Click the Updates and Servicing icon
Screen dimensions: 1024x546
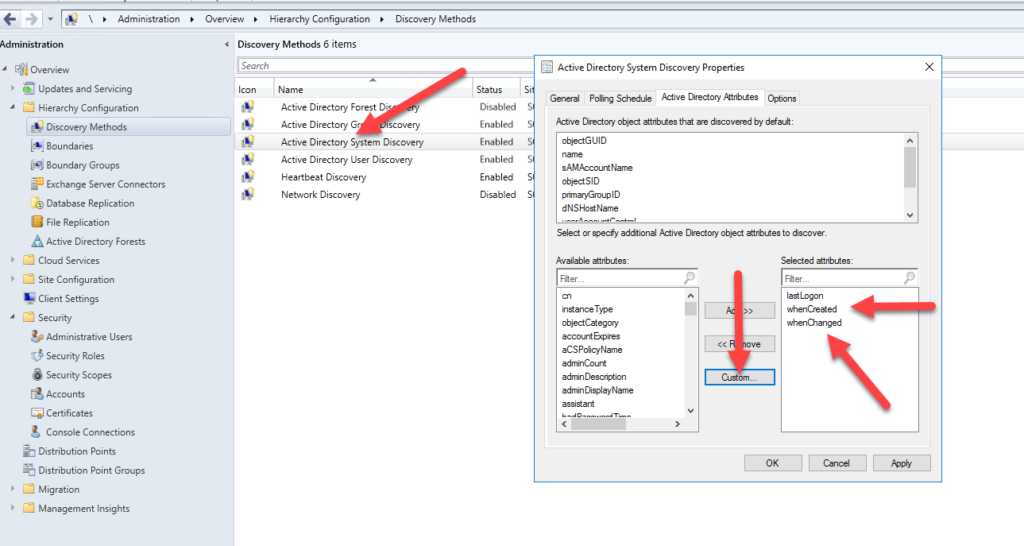29,88
